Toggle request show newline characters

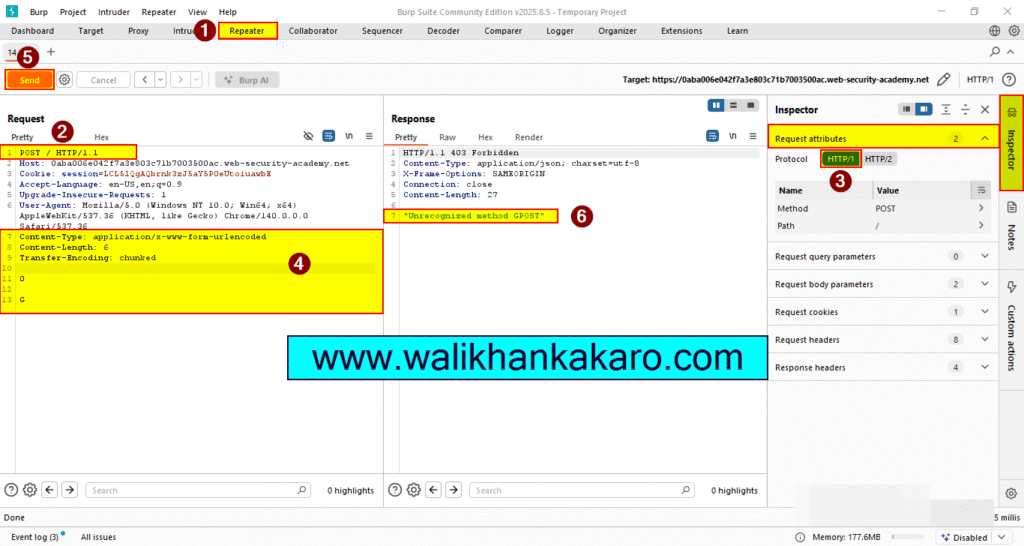pos(349,136)
